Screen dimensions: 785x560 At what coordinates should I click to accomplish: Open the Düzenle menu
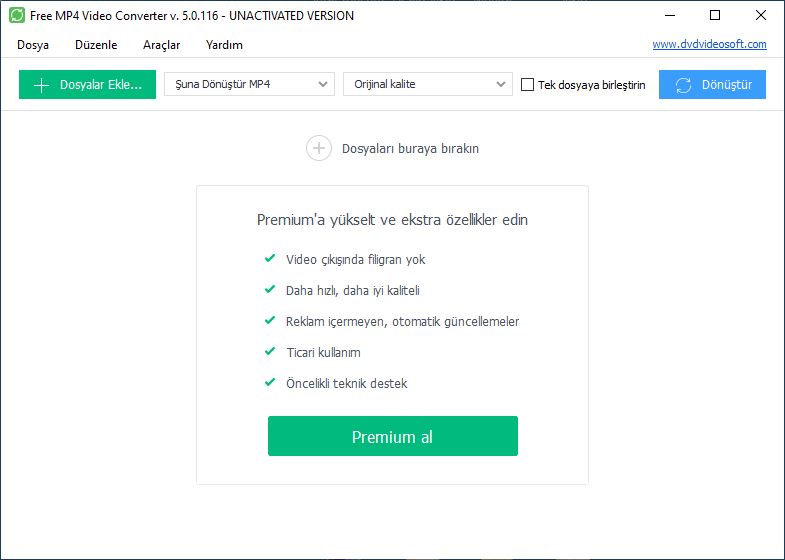[x=96, y=45]
